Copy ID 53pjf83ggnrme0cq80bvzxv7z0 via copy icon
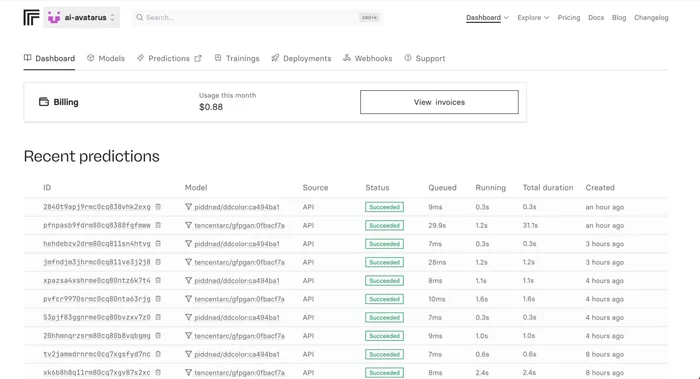Viewport: 700px width, 379px height. 158,317
